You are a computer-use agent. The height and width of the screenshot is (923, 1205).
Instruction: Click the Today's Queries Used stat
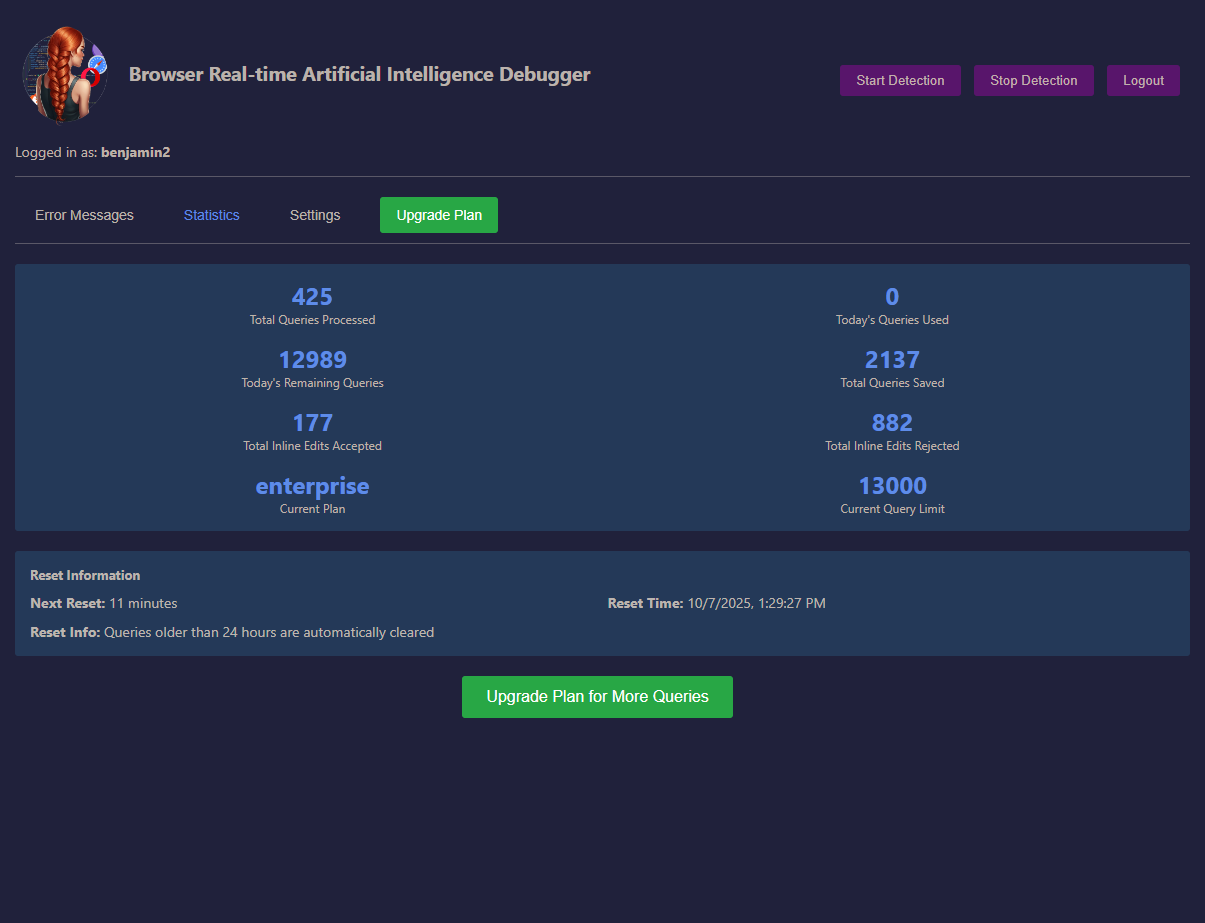(892, 297)
